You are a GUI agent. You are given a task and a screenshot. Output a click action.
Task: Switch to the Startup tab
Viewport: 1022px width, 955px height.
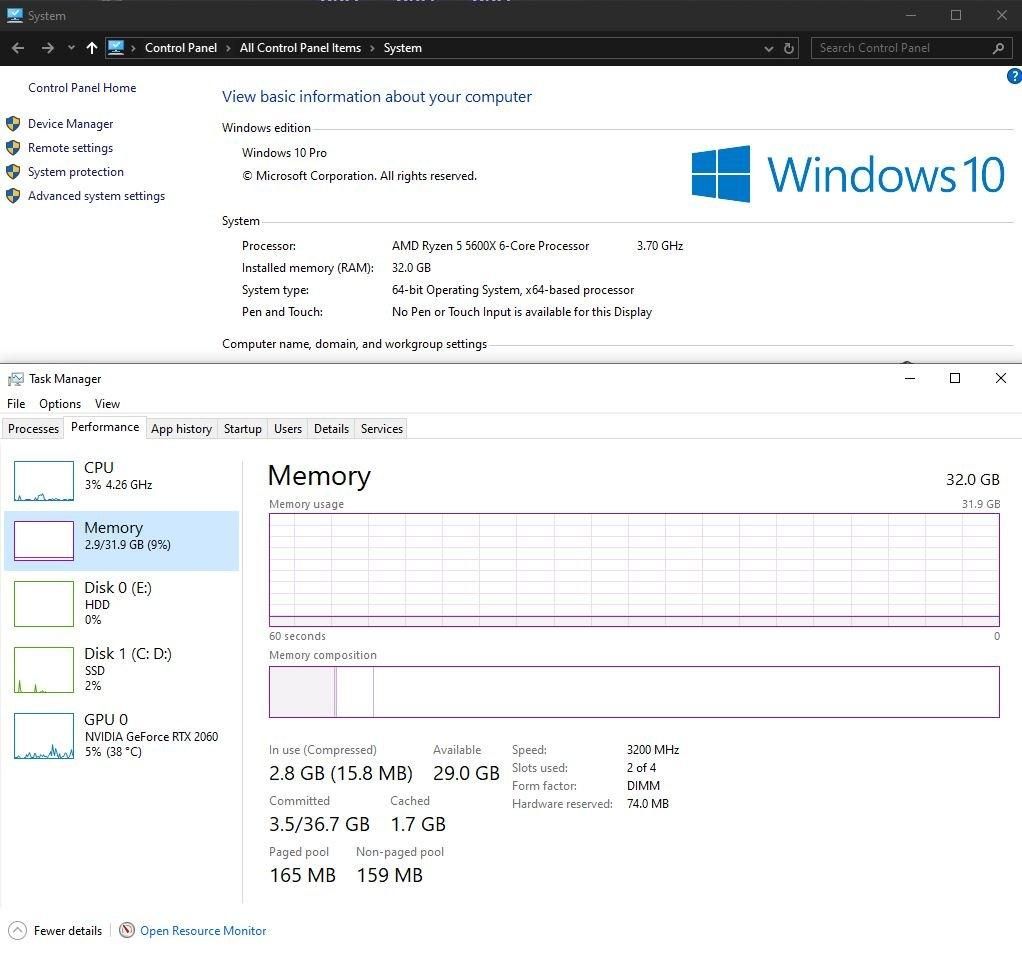click(x=242, y=428)
